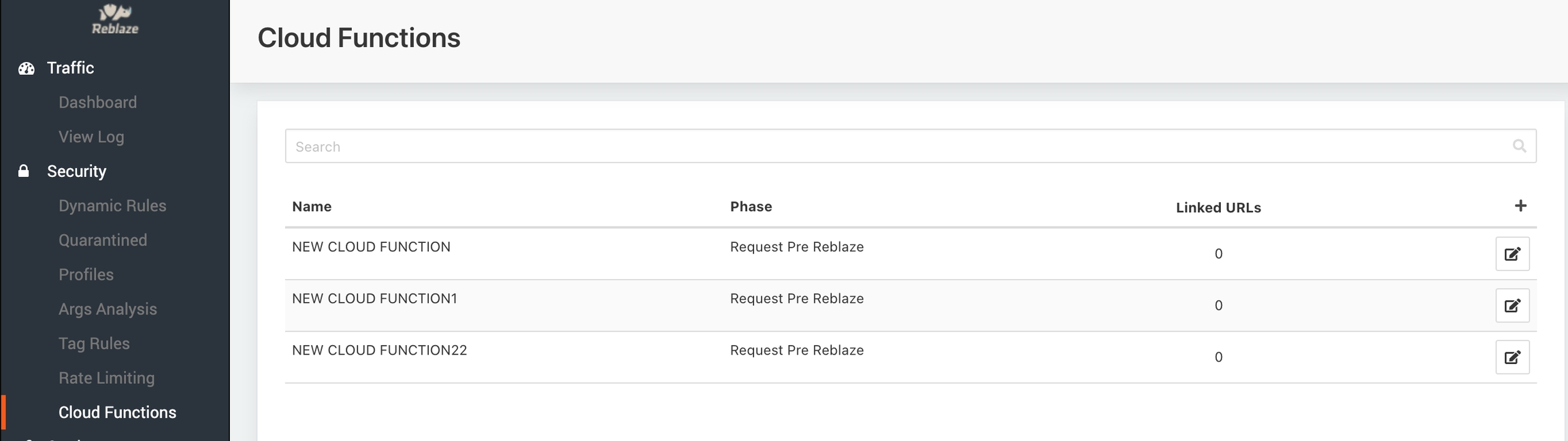Collapse the Security menu section
The image size is (1568, 441).
point(76,171)
